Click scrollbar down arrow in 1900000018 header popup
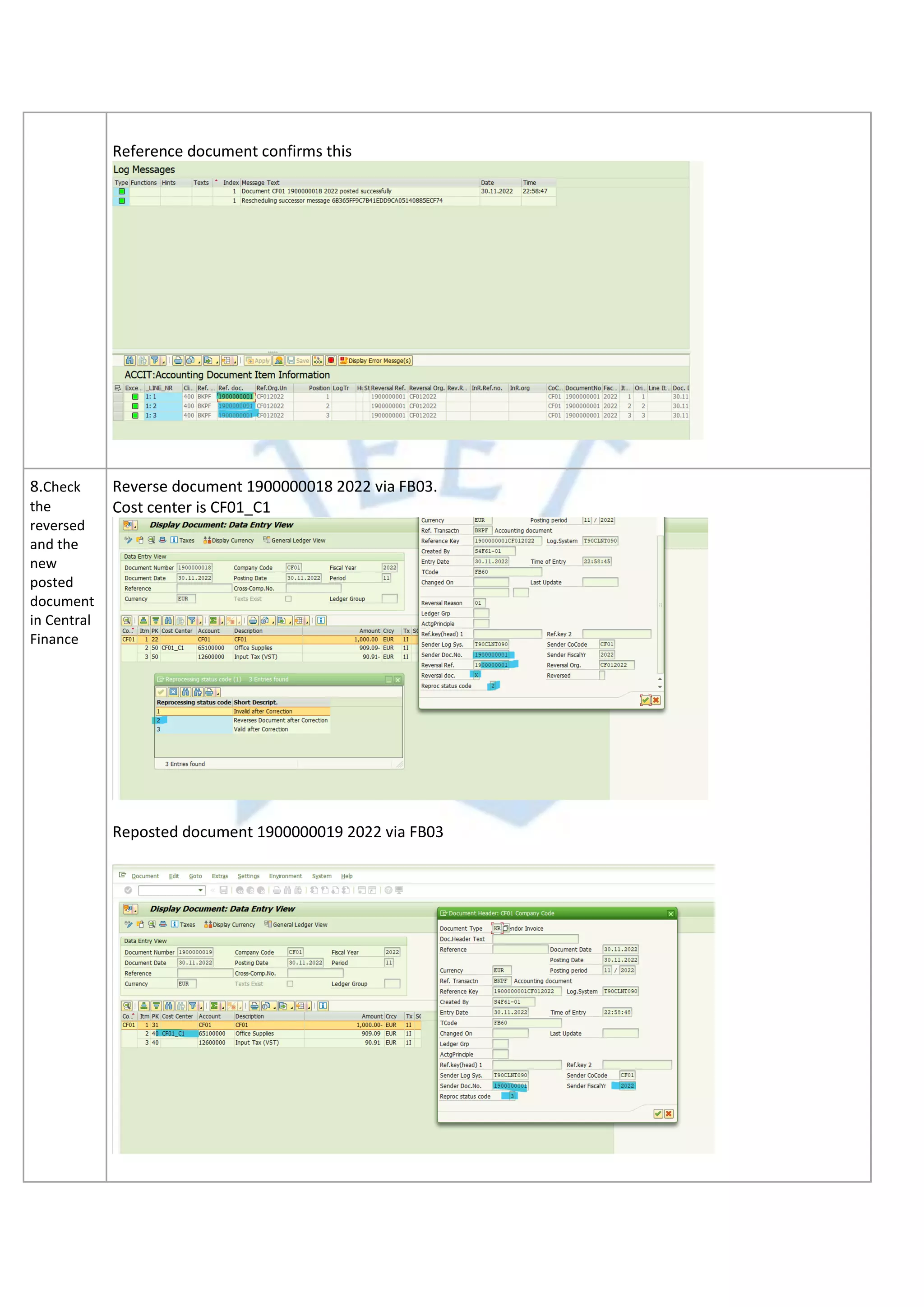 (x=660, y=687)
